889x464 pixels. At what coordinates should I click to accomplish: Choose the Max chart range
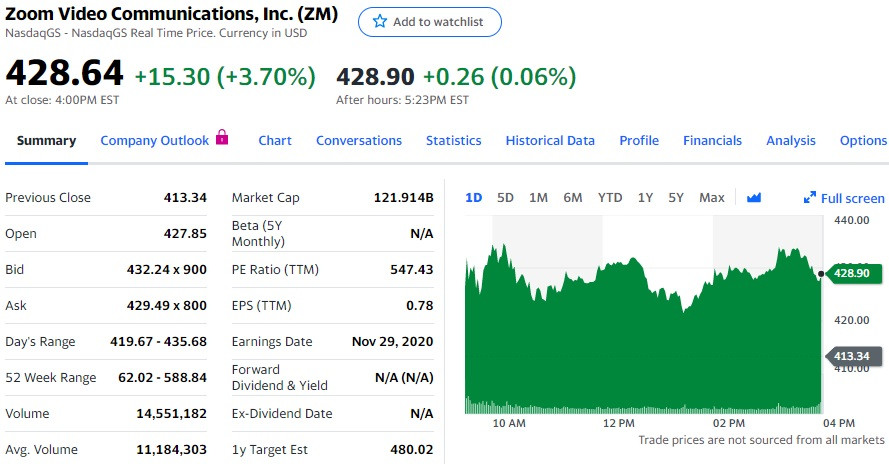point(712,198)
